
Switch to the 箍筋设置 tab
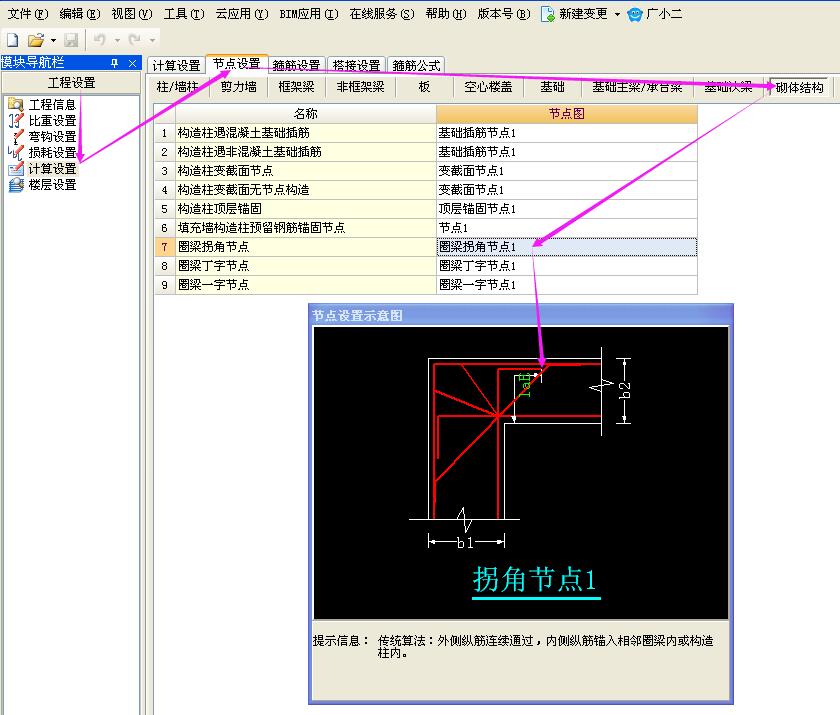click(296, 65)
